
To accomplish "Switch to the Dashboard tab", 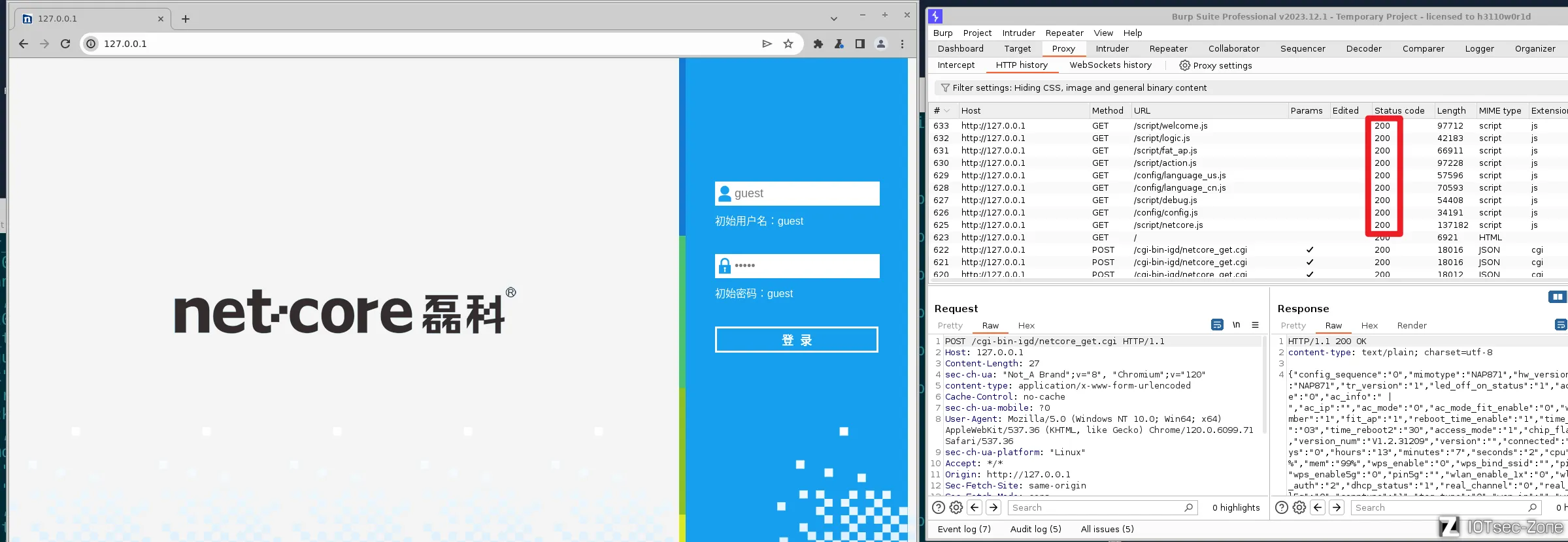I will 960,48.
